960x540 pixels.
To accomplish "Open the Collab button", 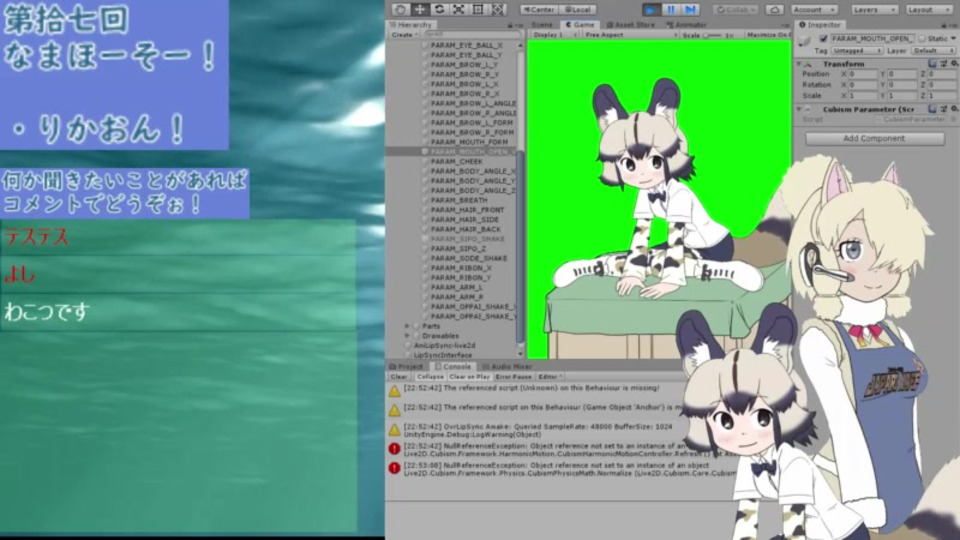I will click(736, 10).
